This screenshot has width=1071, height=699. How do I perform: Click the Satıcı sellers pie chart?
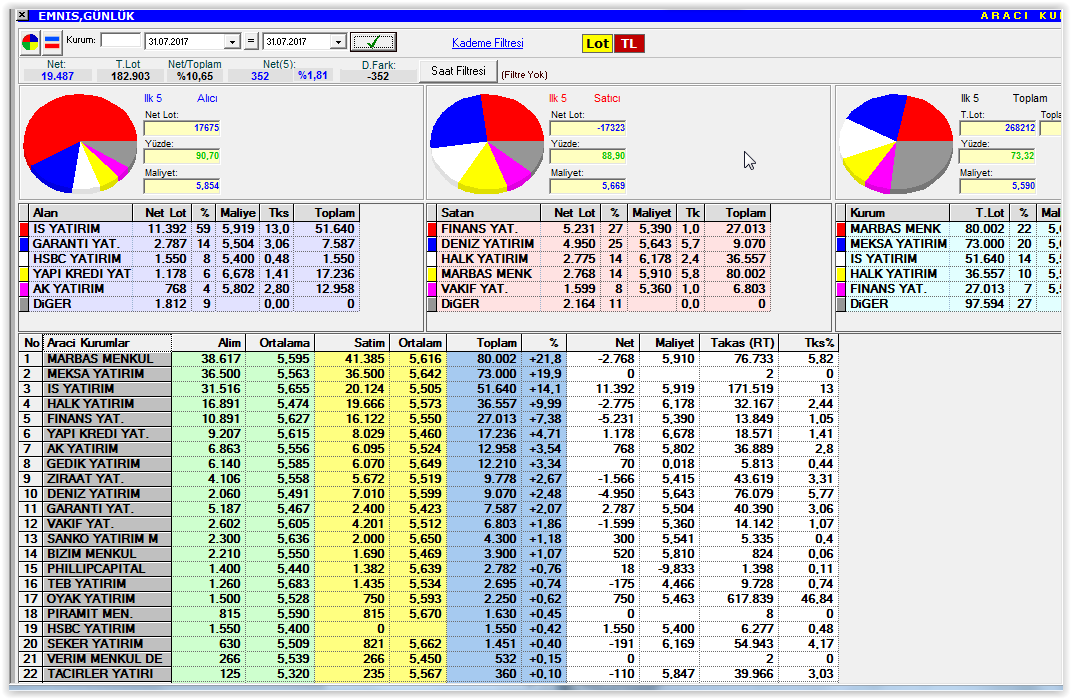point(487,143)
